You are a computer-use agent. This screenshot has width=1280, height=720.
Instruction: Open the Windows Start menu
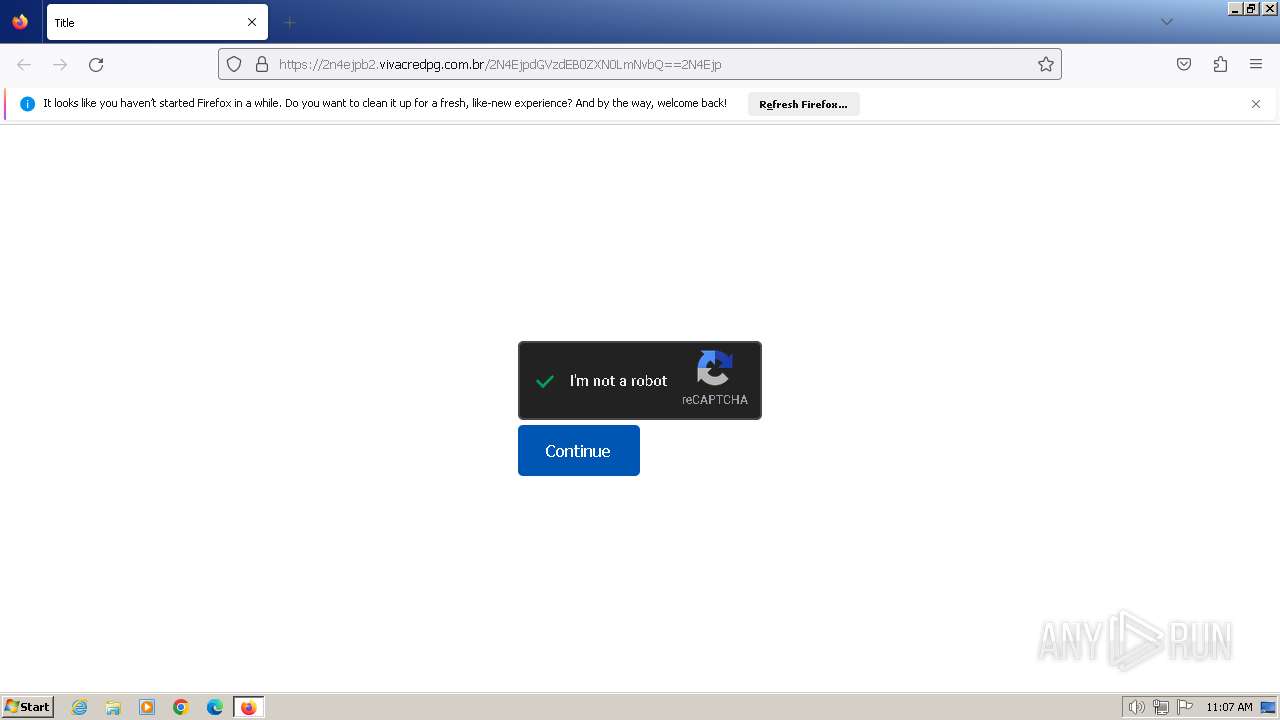[28, 706]
